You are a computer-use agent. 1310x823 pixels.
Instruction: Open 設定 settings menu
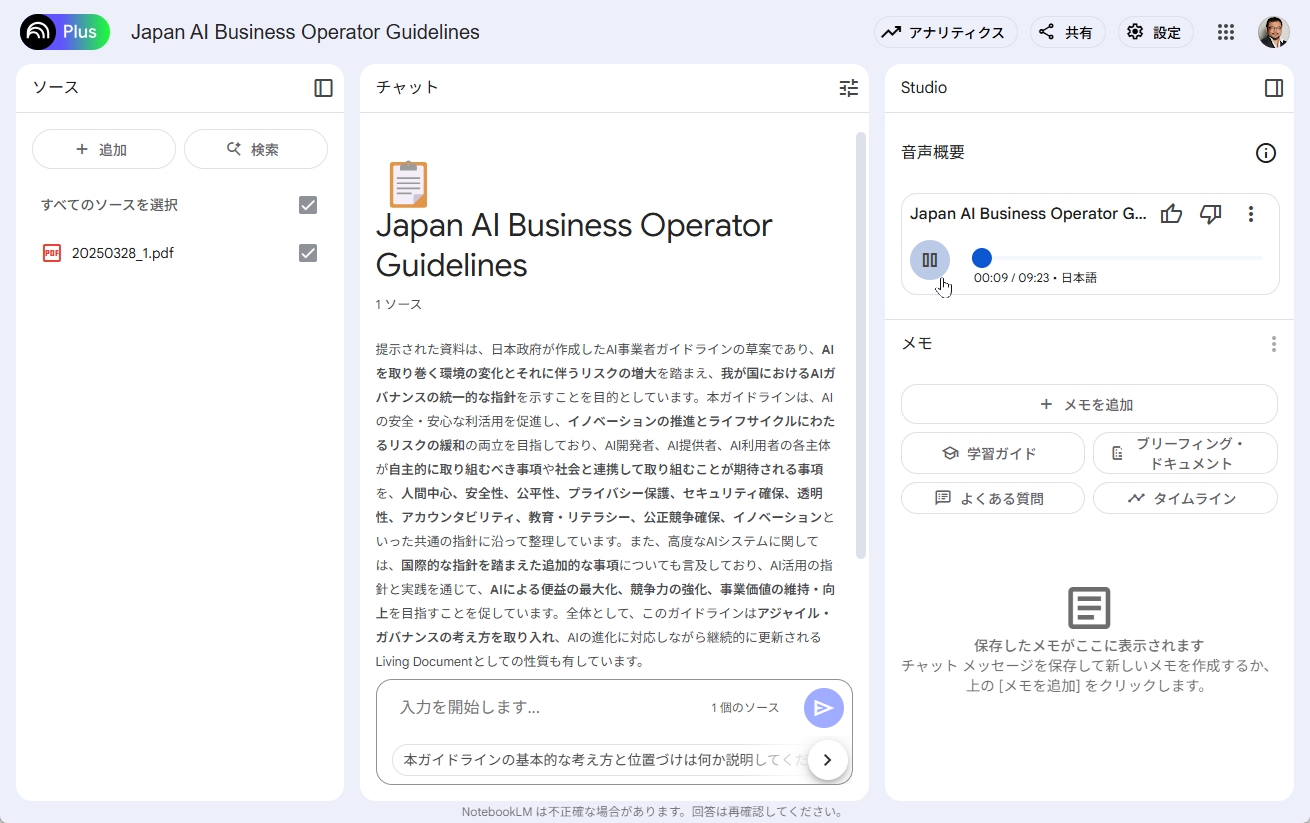click(x=1155, y=32)
